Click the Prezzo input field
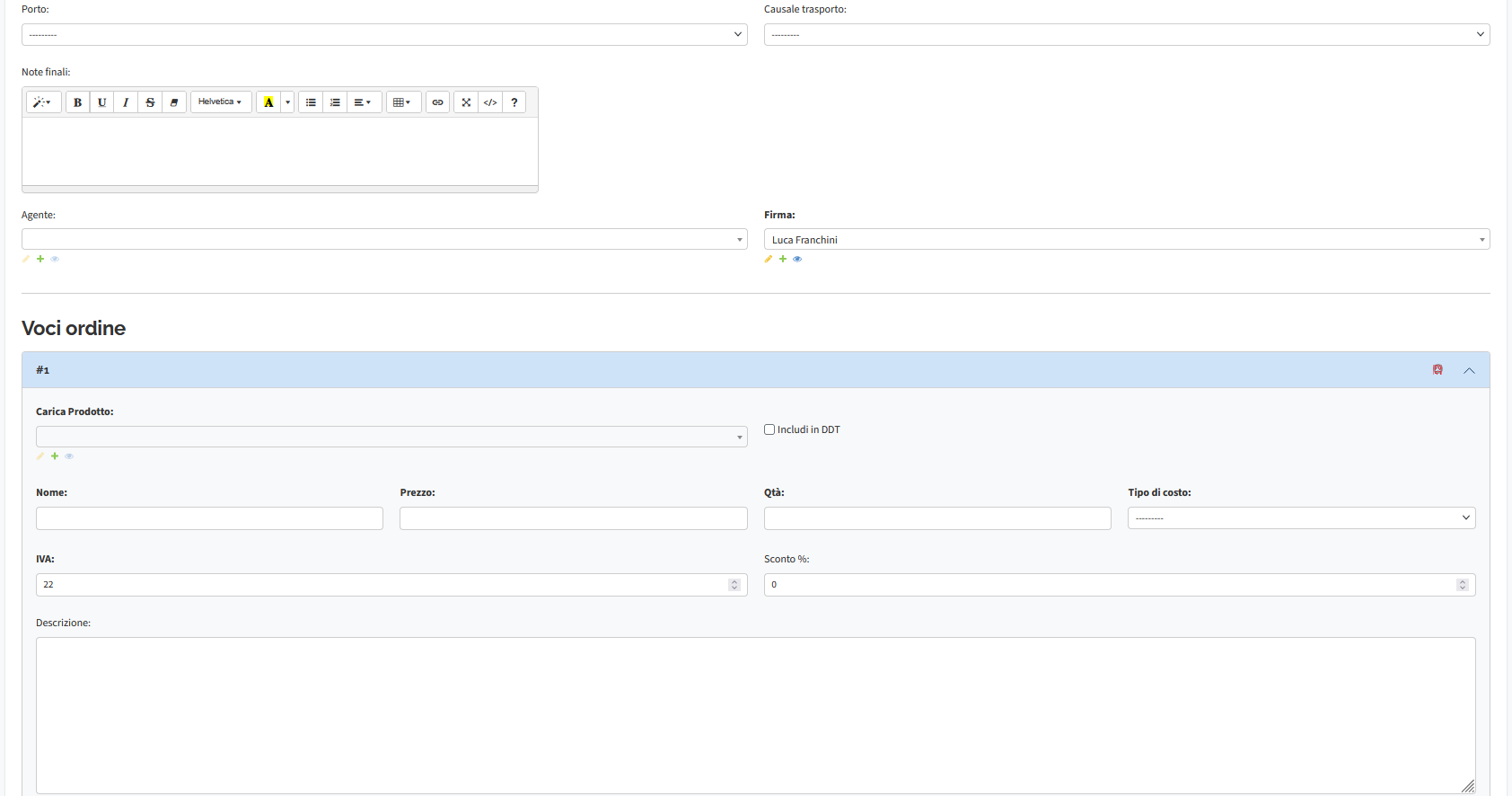The height and width of the screenshot is (796, 1512). [x=574, y=518]
